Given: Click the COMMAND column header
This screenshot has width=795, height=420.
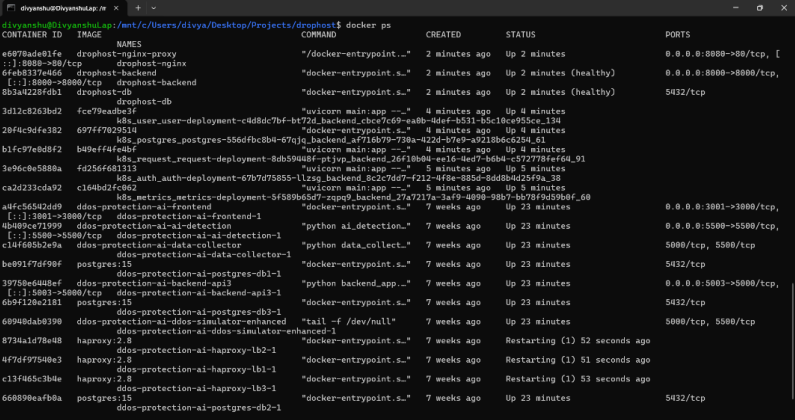Looking at the screenshot, I should point(318,34).
